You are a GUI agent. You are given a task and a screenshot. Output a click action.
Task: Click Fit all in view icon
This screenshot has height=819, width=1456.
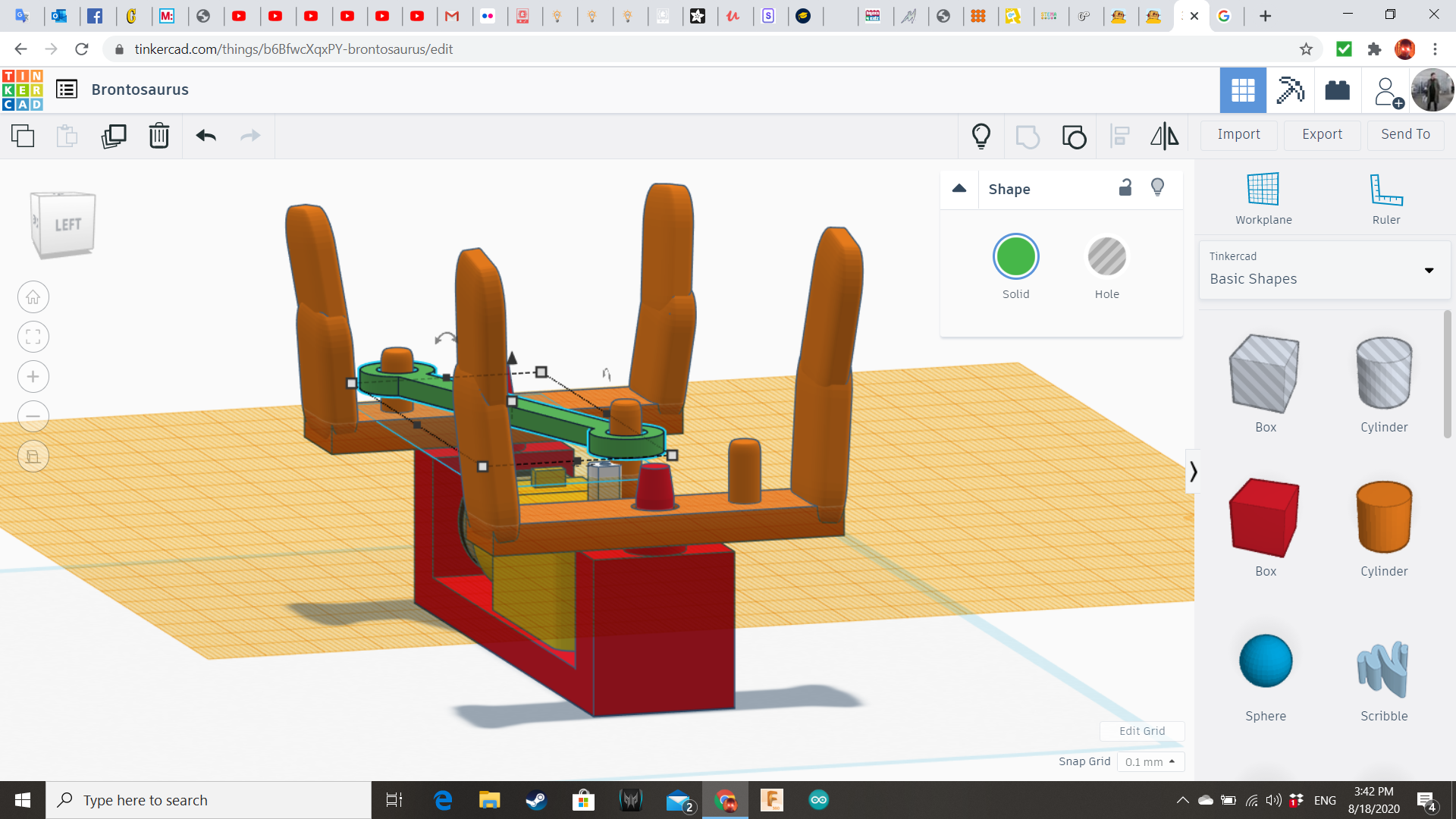coord(33,337)
